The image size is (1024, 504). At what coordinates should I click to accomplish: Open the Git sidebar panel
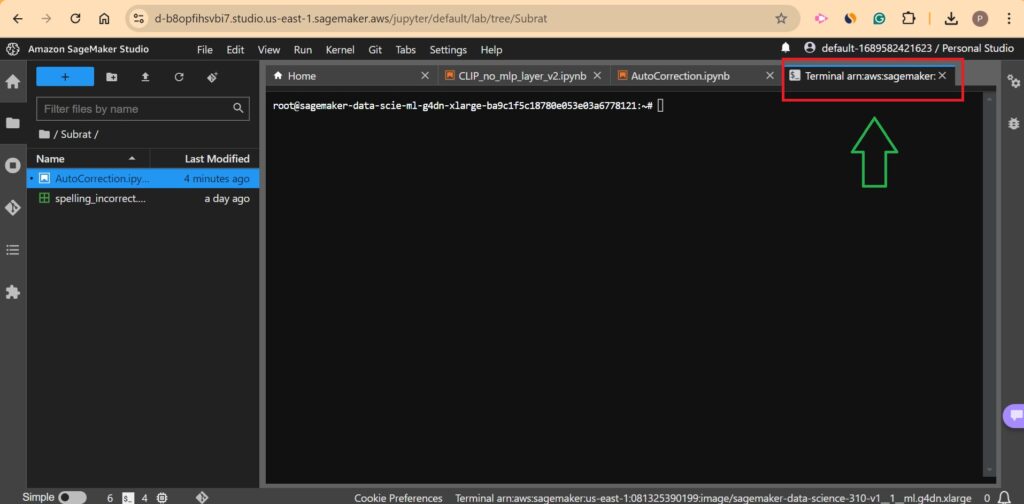(x=13, y=207)
